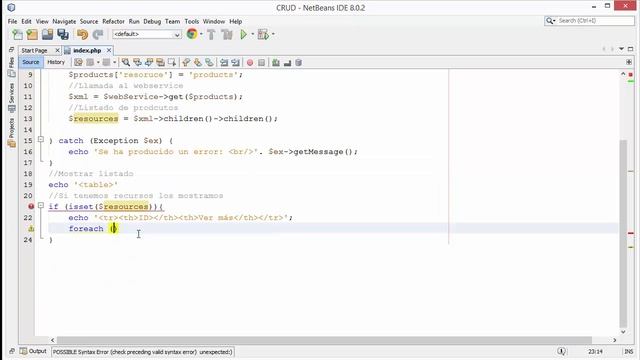This screenshot has height=360, width=640.
Task: Open the Output panel button
Action: (x=33, y=351)
